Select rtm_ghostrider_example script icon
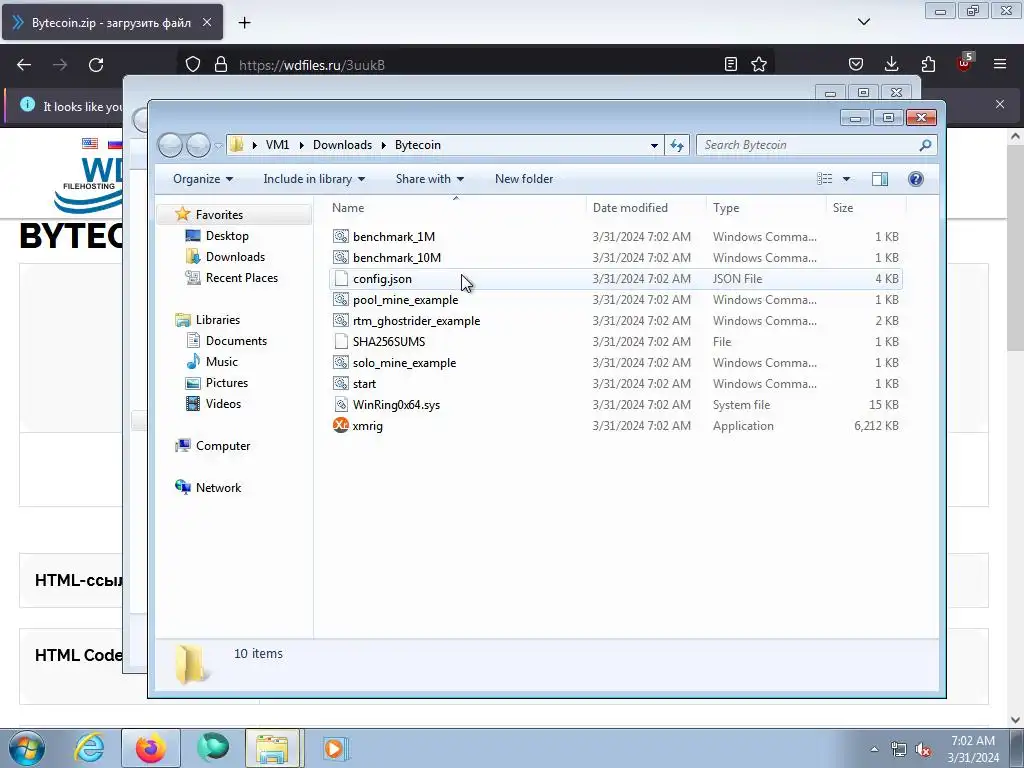Viewport: 1024px width, 768px height. point(340,321)
